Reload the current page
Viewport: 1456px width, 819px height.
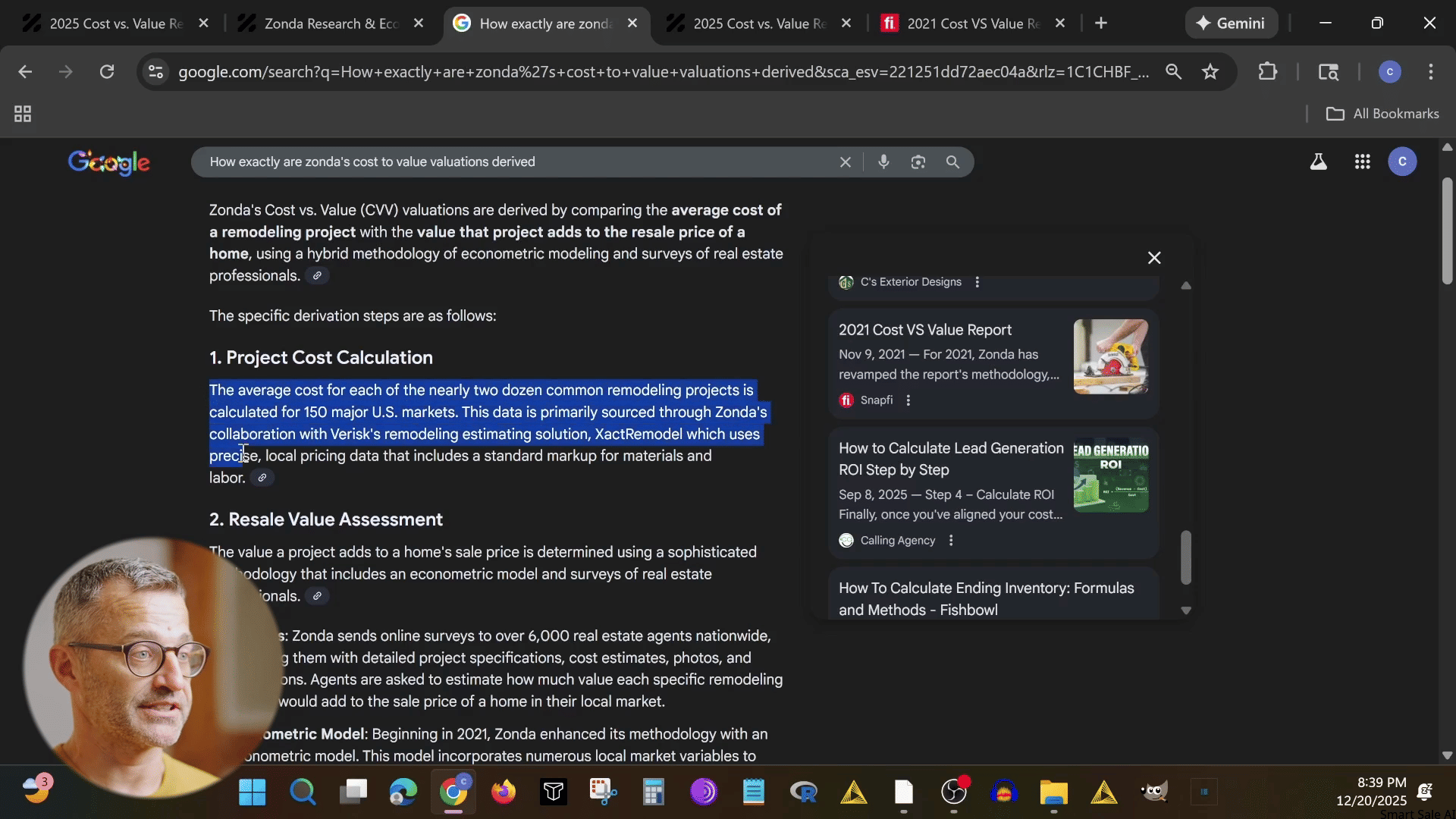coord(107,72)
